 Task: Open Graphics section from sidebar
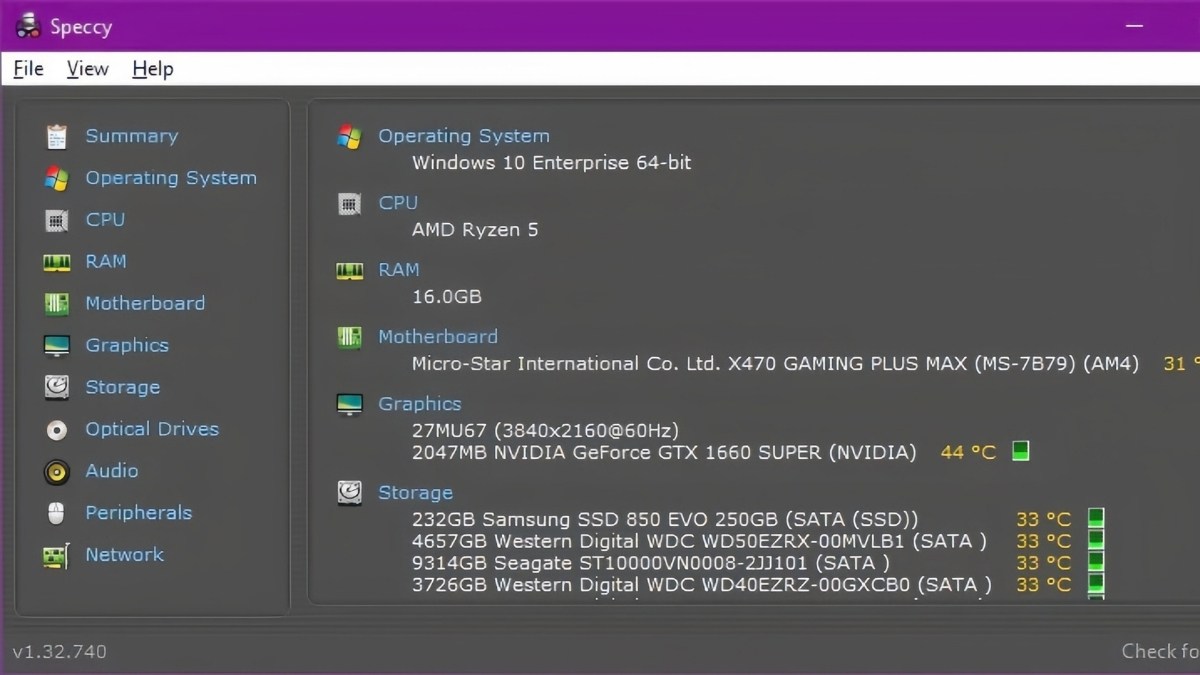click(x=127, y=345)
